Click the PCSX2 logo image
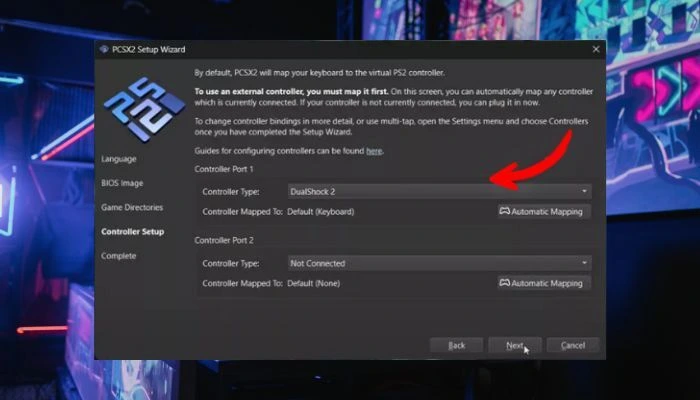This screenshot has width=700, height=400. click(x=144, y=109)
